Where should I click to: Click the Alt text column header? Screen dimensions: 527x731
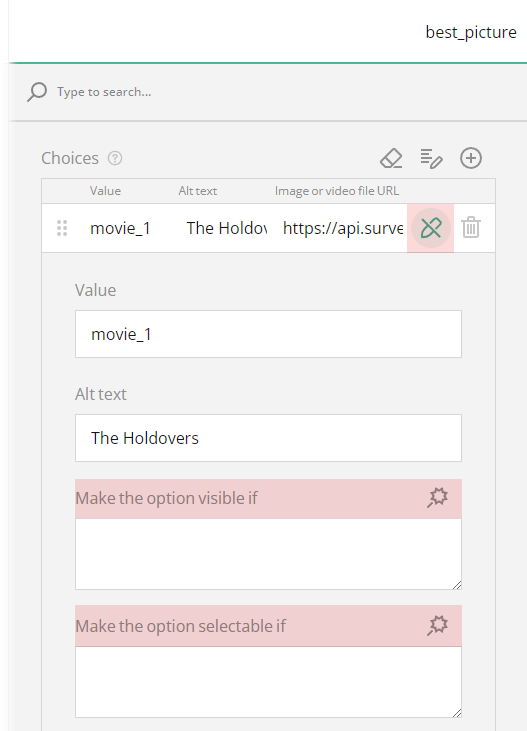pos(197,191)
